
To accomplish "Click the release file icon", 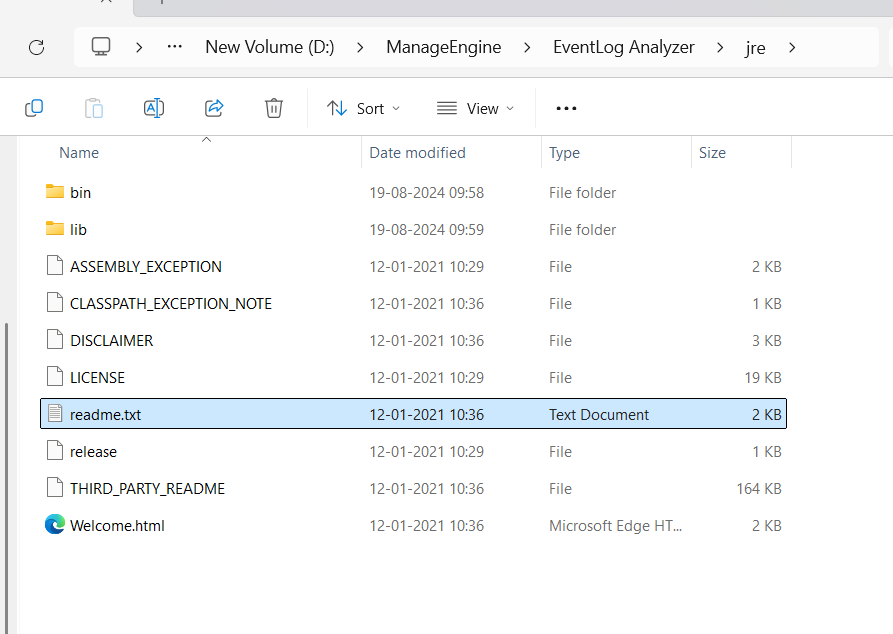I will pyautogui.click(x=55, y=451).
